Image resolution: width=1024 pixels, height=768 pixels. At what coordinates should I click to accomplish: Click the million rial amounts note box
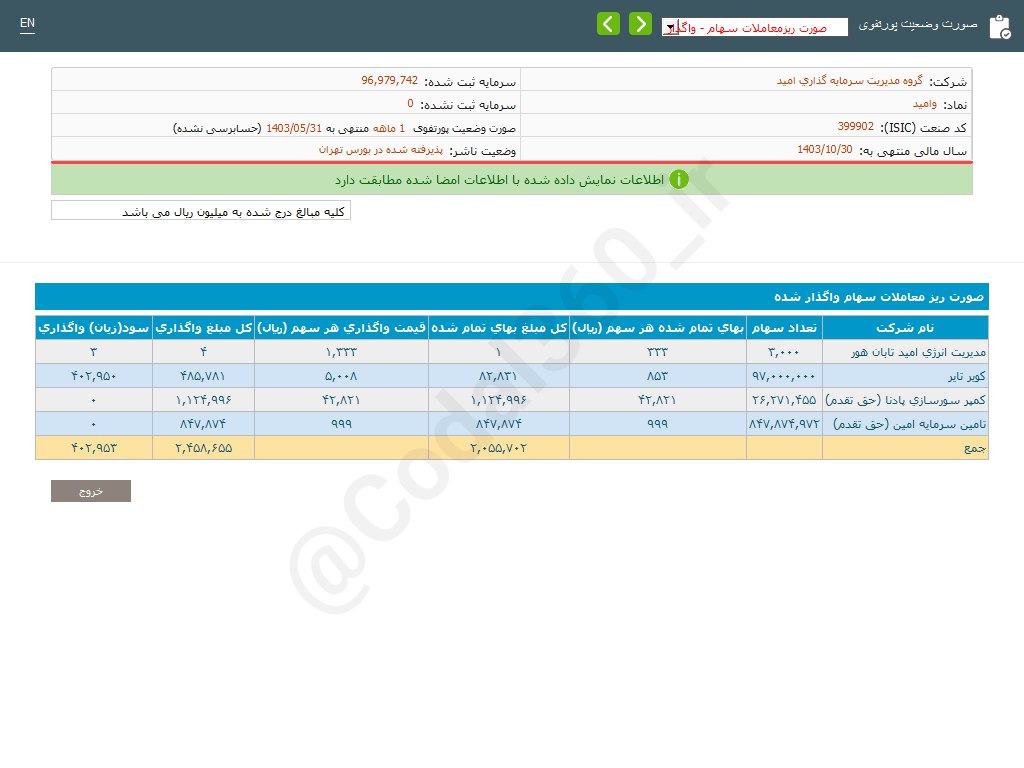(201, 211)
